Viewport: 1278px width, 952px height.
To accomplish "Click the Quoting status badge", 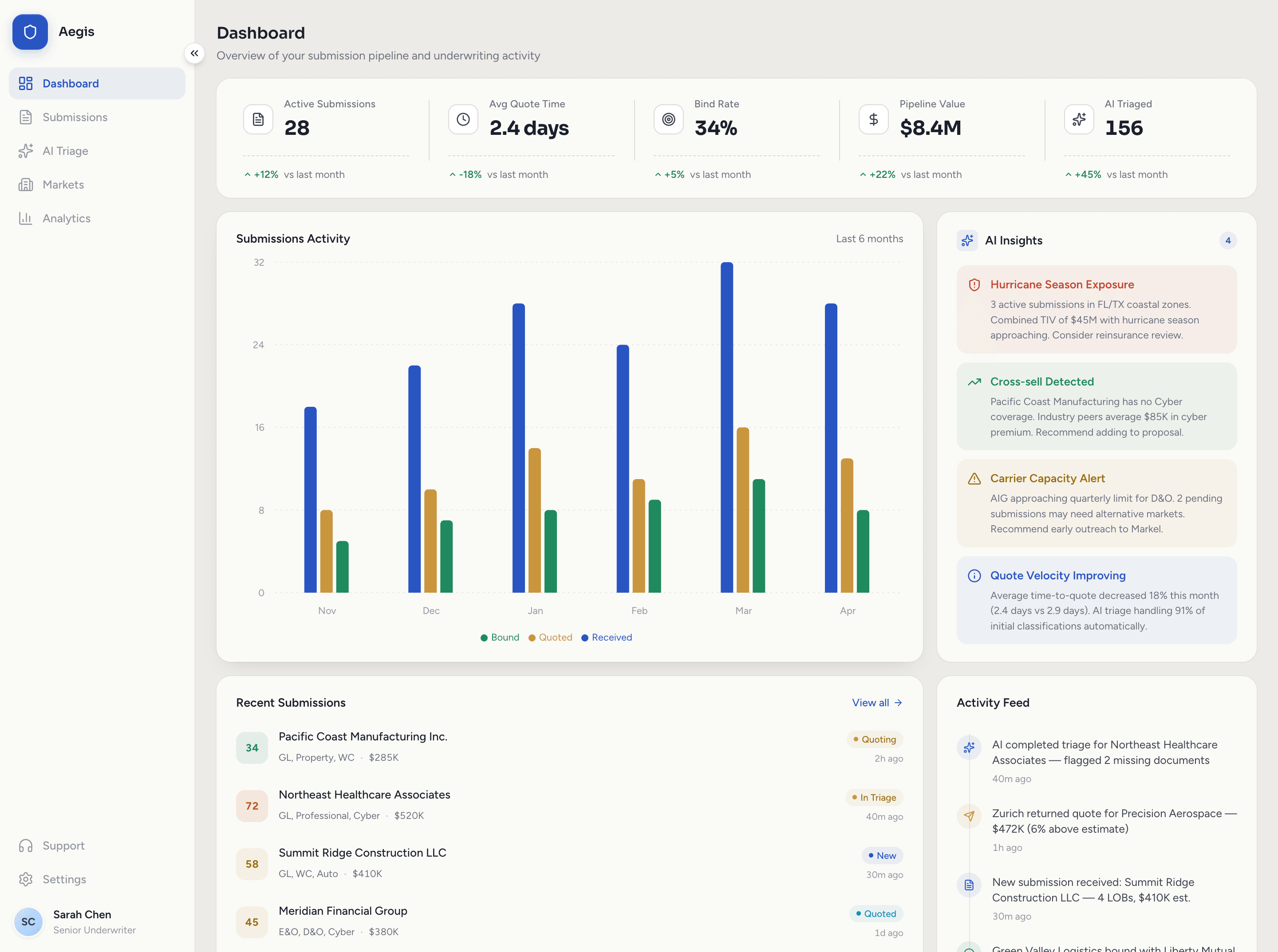I will pos(875,740).
